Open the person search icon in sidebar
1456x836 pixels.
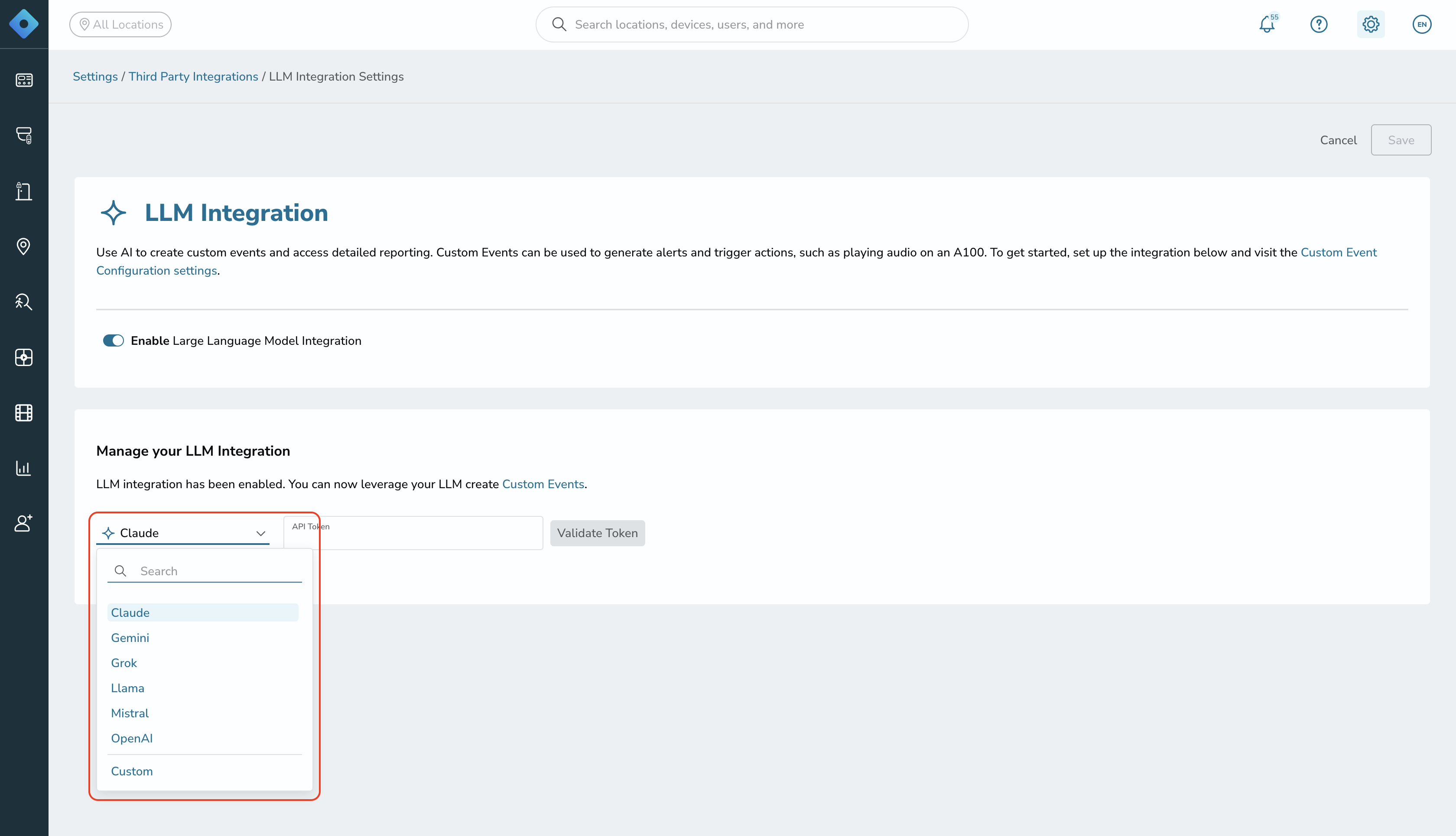tap(23, 302)
